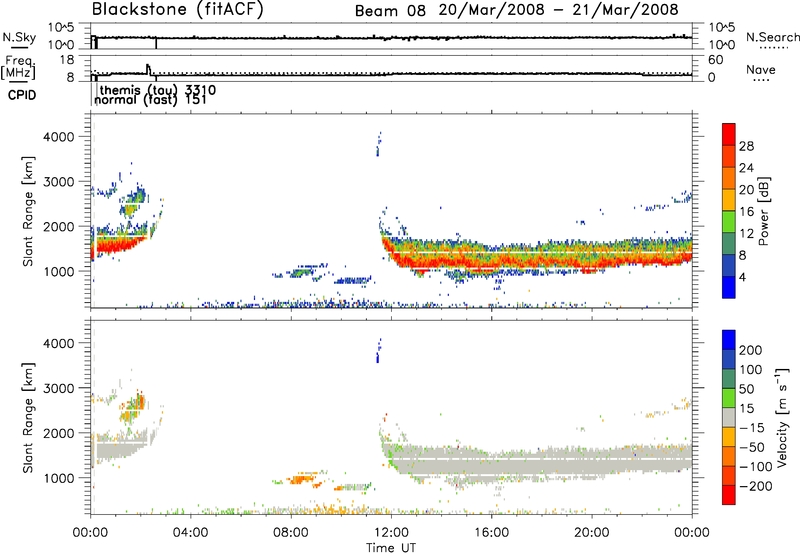Click the '-200' velocity color bar value
The height and width of the screenshot is (554, 800).
pyautogui.click(x=756, y=486)
